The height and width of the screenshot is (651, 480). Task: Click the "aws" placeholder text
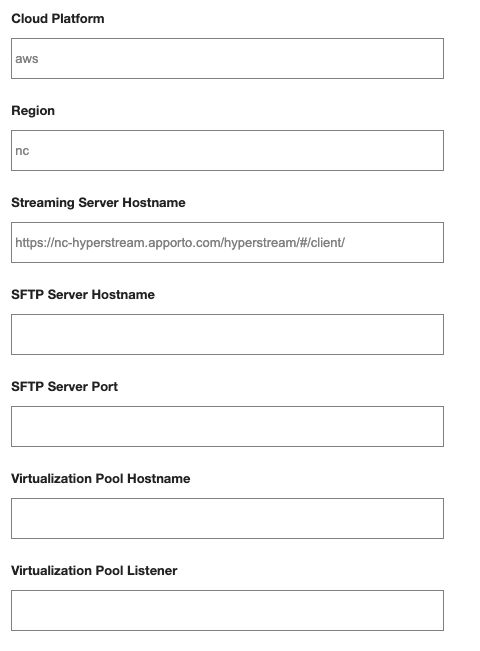[x=27, y=59]
